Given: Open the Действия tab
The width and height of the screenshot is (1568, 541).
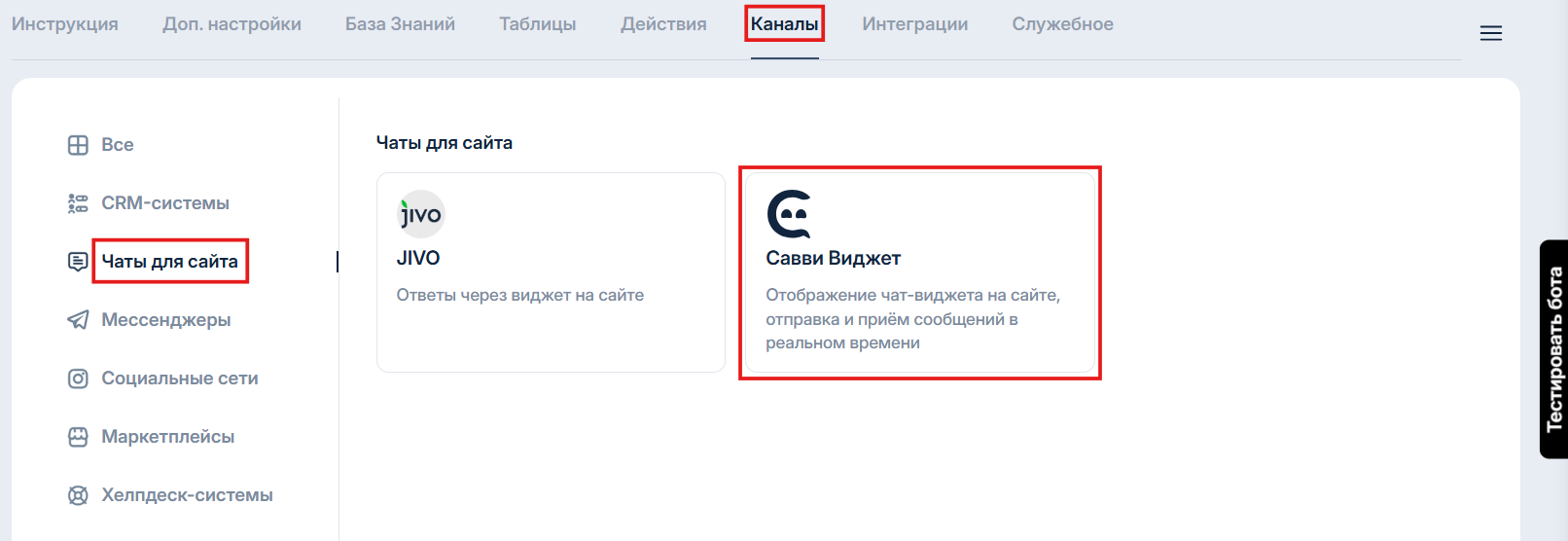Looking at the screenshot, I should pyautogui.click(x=663, y=24).
